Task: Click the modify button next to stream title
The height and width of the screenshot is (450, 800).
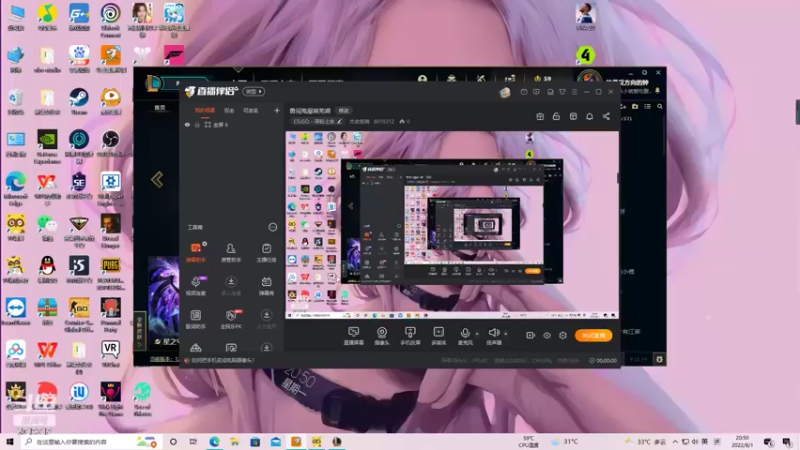Action: (x=343, y=111)
